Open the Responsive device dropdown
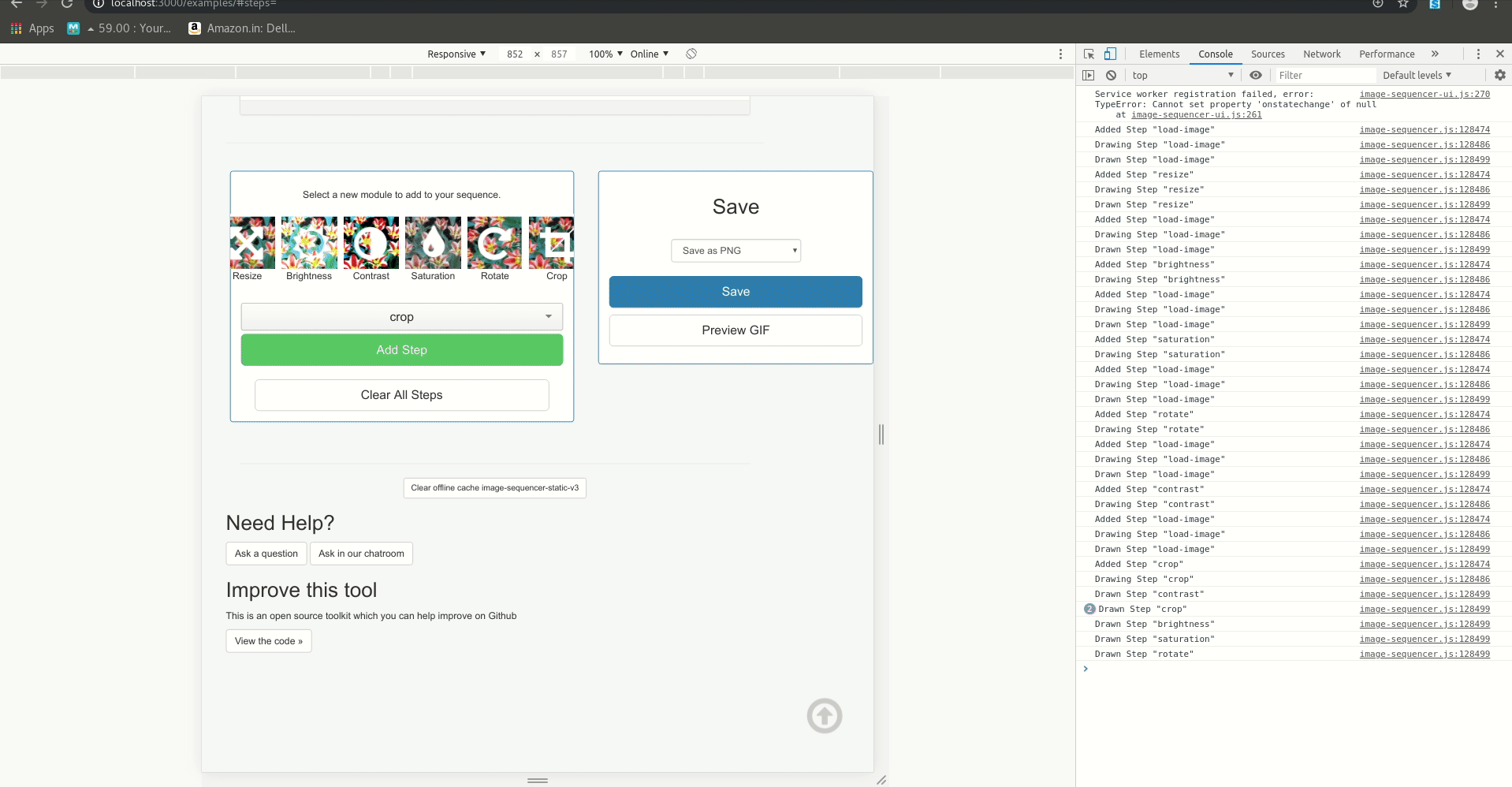Viewport: 1512px width, 787px height. (456, 54)
